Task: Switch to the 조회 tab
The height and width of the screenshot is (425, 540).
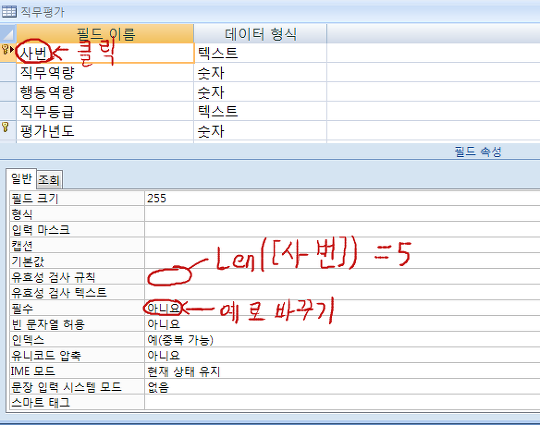Action: pyautogui.click(x=49, y=179)
